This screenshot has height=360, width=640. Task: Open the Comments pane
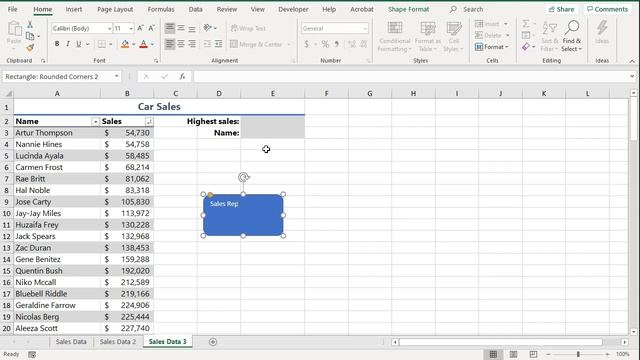click(x=607, y=9)
